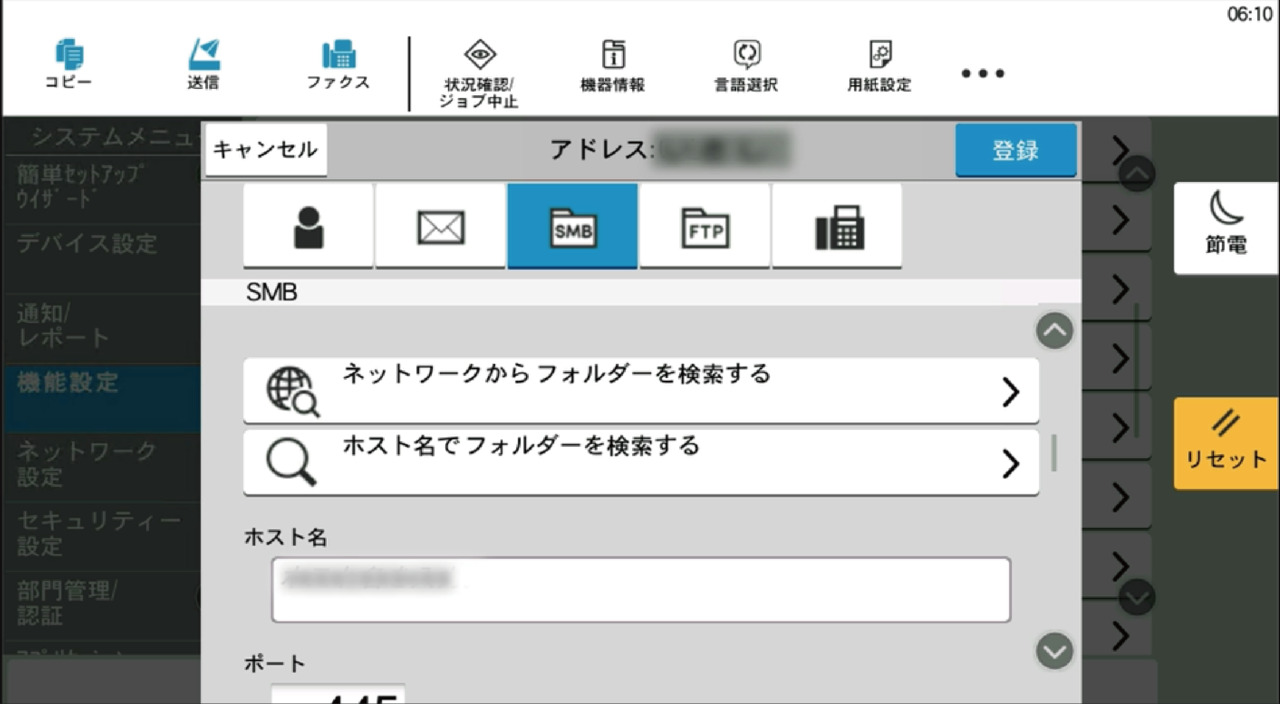The image size is (1280, 704).
Task: Open the Fax (ファクス) function
Action: tap(338, 65)
